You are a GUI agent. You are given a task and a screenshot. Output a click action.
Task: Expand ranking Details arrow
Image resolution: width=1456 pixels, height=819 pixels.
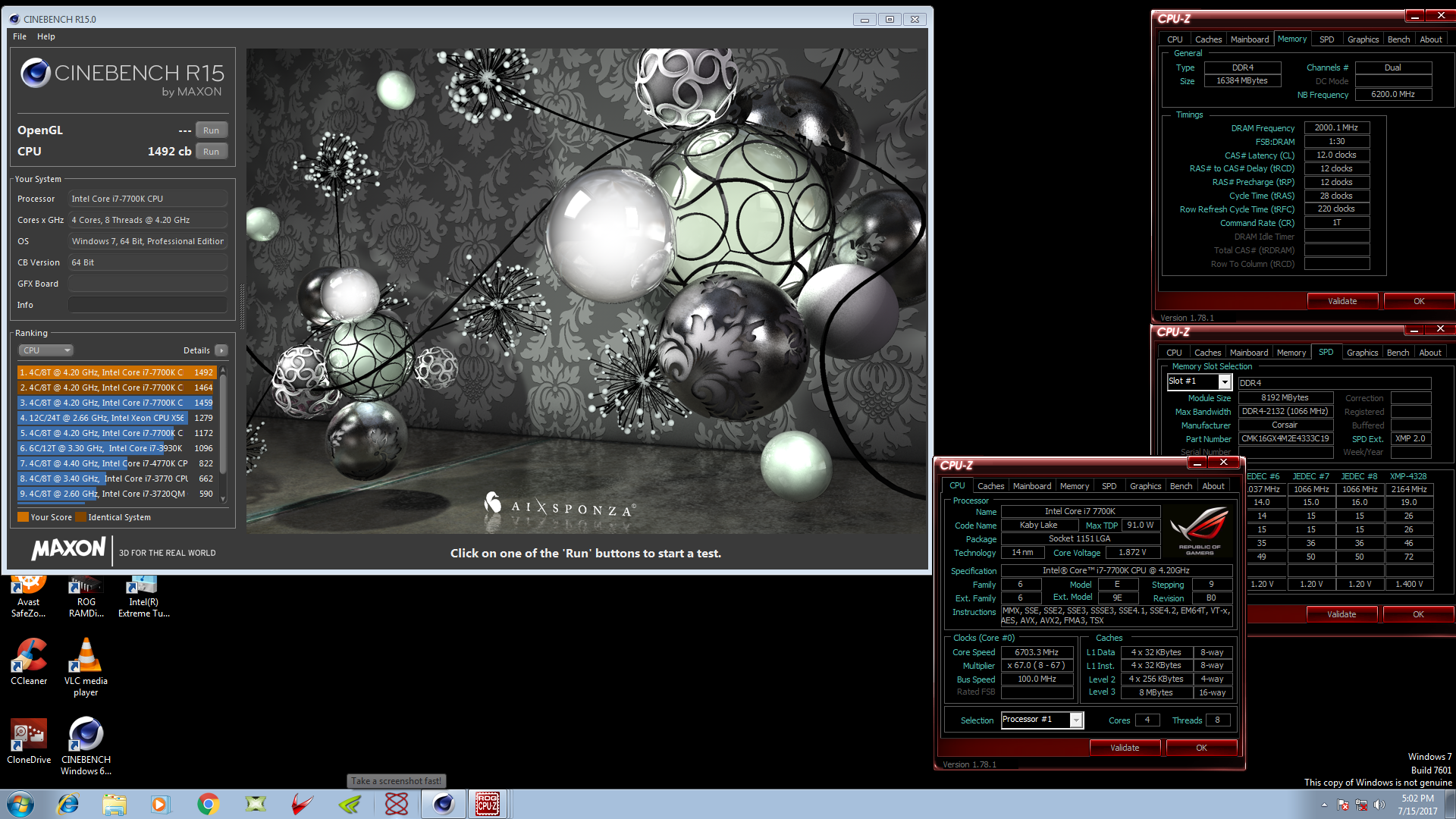[x=221, y=350]
